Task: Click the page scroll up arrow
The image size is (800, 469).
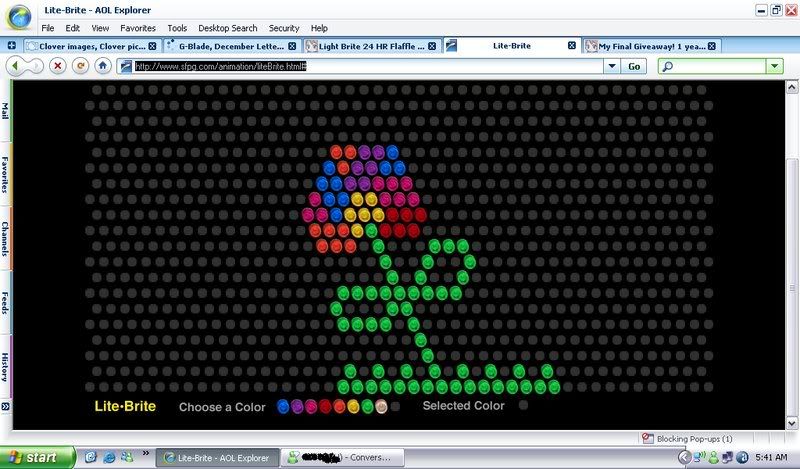Action: [792, 87]
